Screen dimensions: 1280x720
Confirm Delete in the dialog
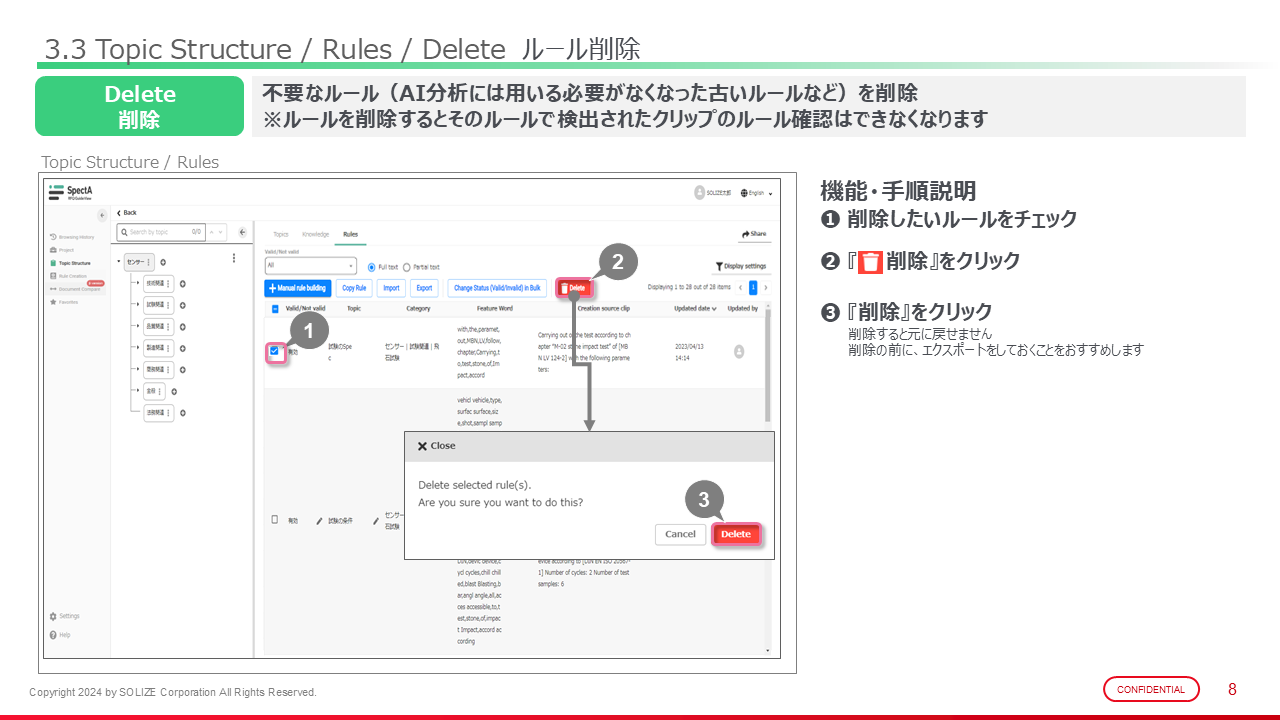click(736, 534)
